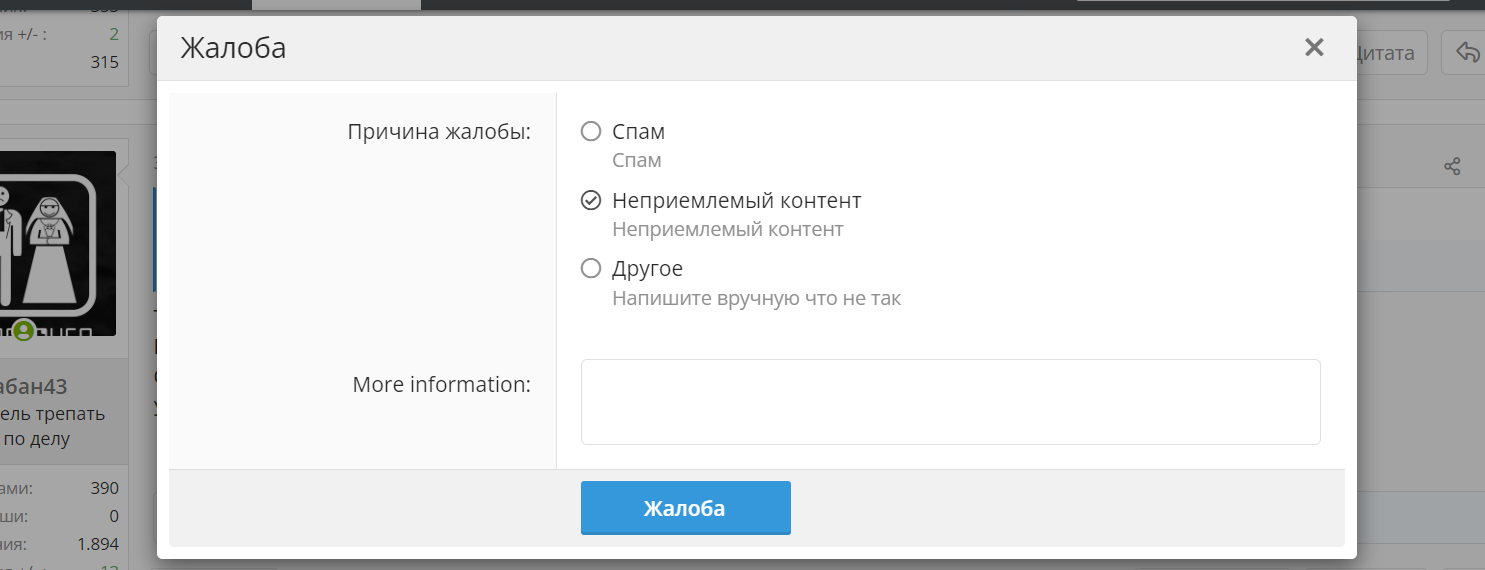
Task: Click the Причина жалобы: label
Action: pos(440,132)
